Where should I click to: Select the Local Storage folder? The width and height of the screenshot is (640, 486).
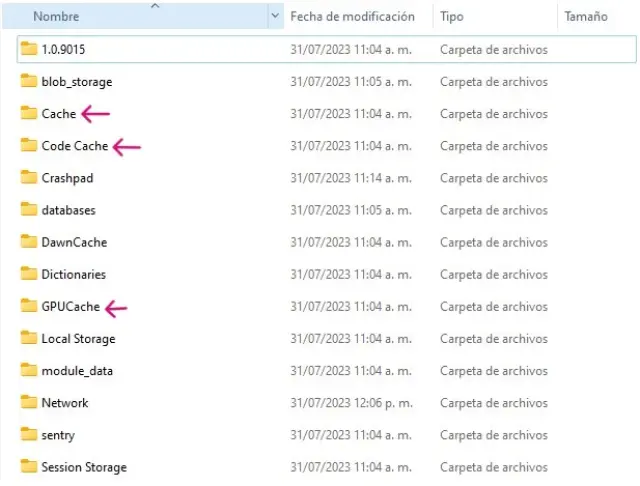(x=78, y=339)
